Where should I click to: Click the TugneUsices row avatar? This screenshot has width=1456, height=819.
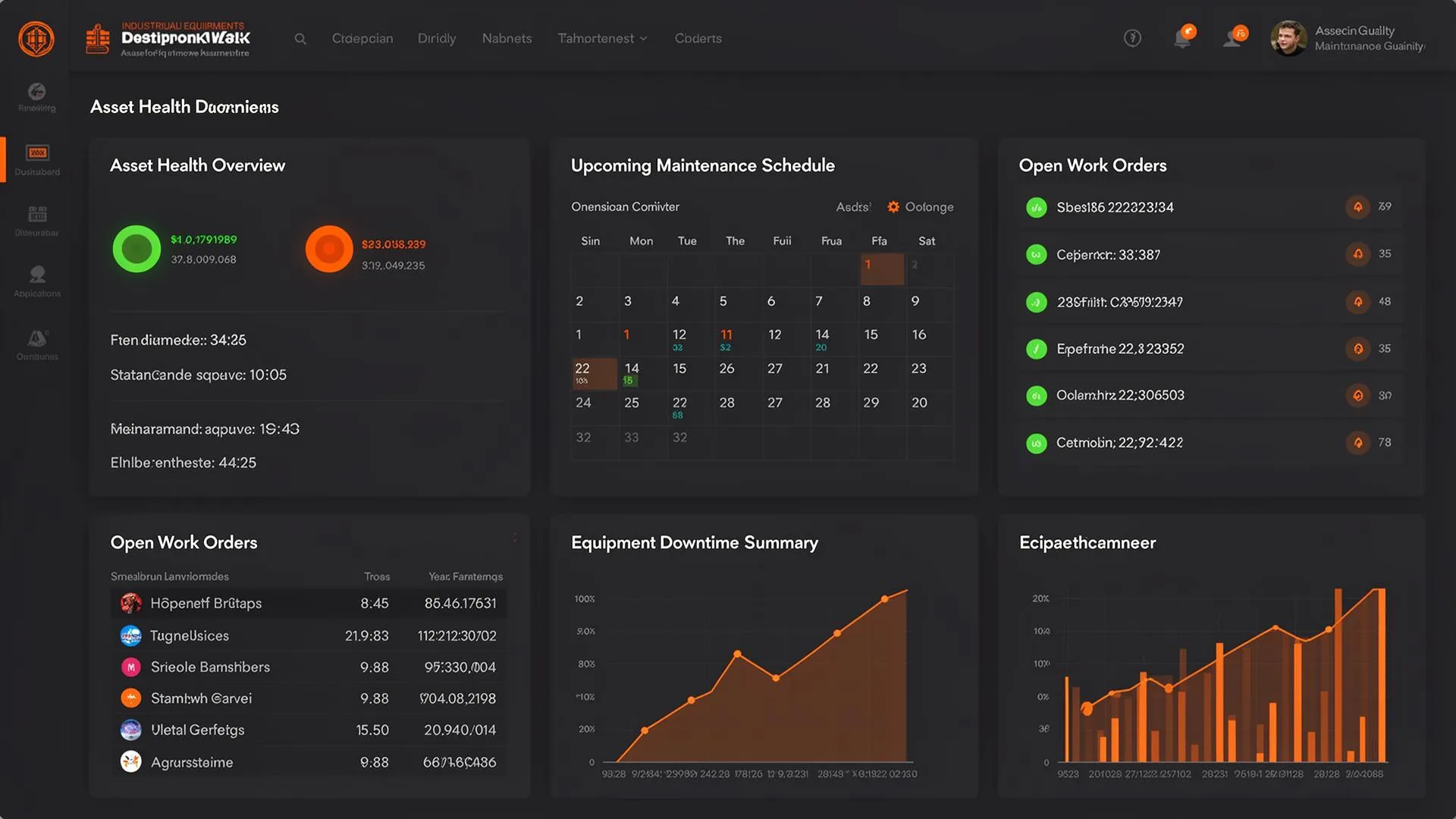130,635
